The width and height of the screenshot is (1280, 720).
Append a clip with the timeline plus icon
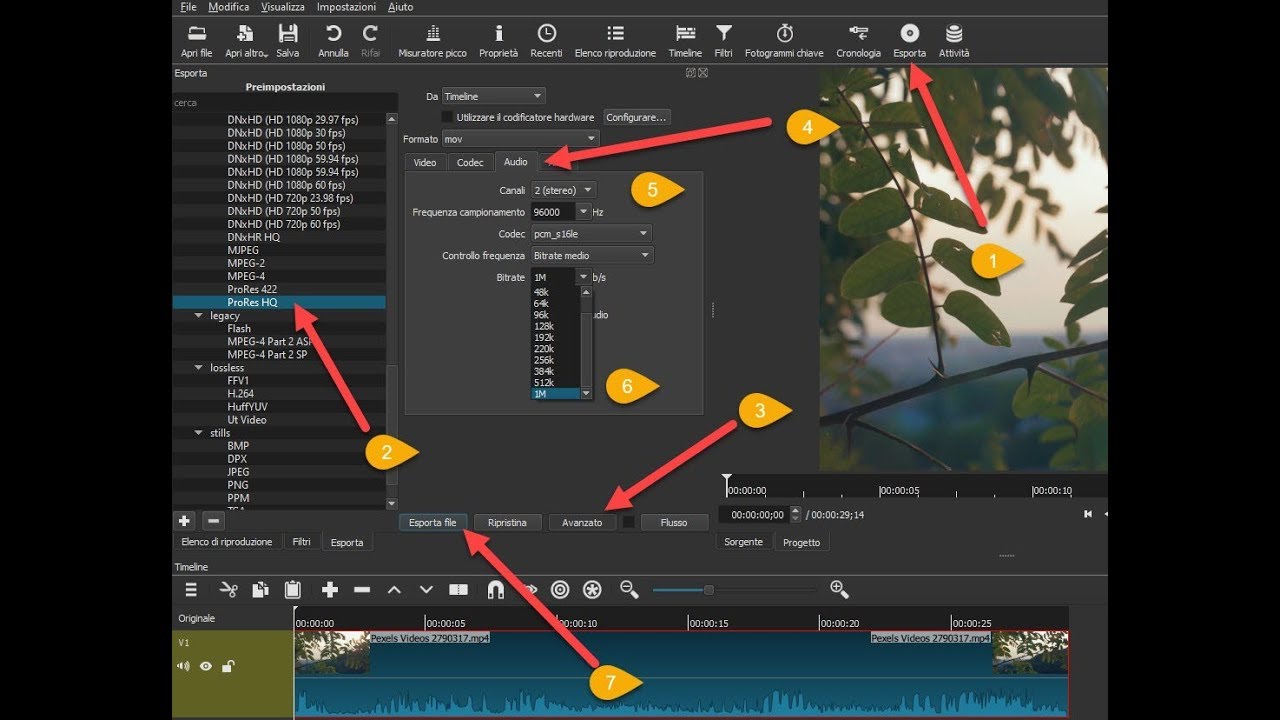(330, 590)
